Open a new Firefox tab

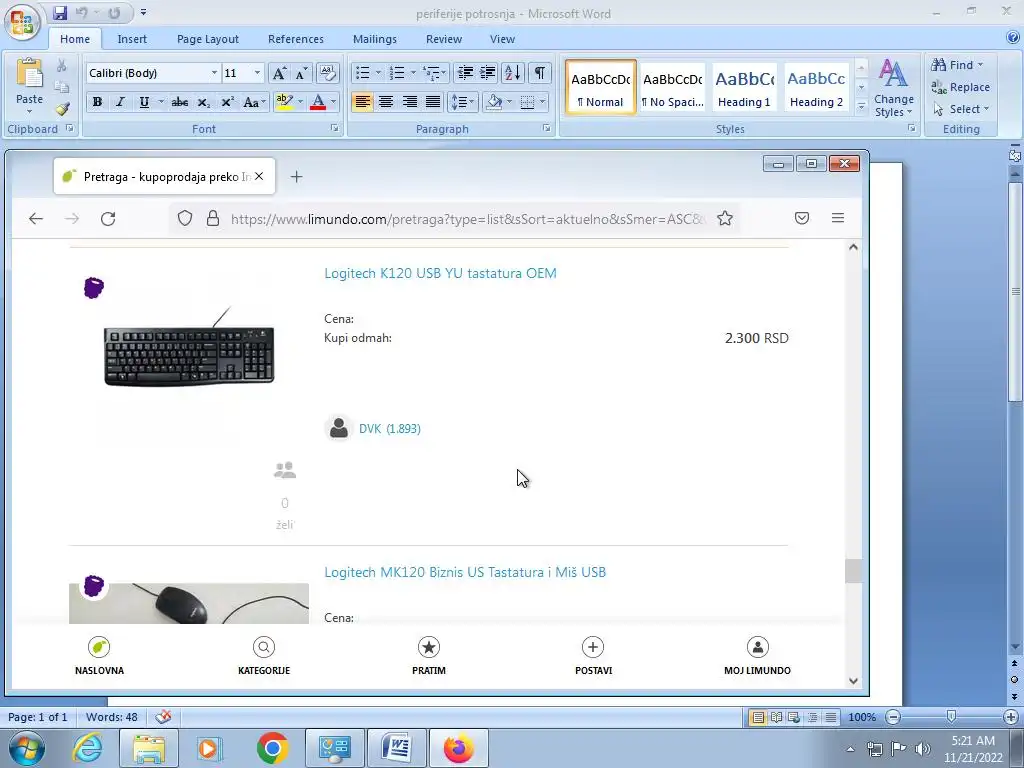[x=296, y=176]
